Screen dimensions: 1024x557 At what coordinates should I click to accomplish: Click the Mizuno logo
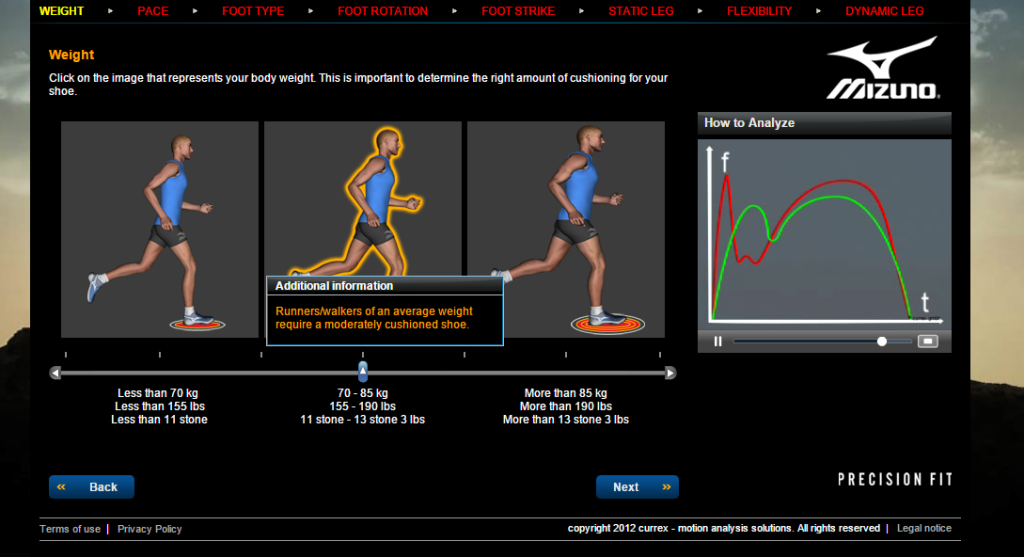pyautogui.click(x=882, y=70)
